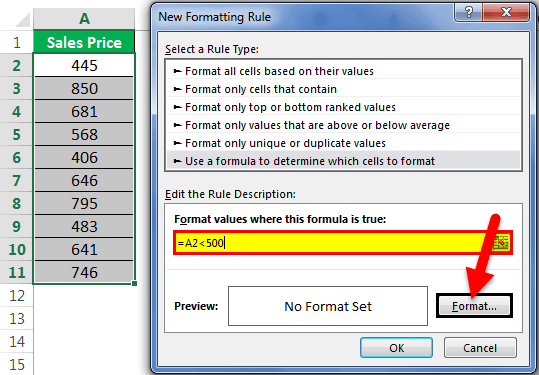Viewport: 539px width, 375px height.
Task: Select cell with value 746
Action: [84, 272]
